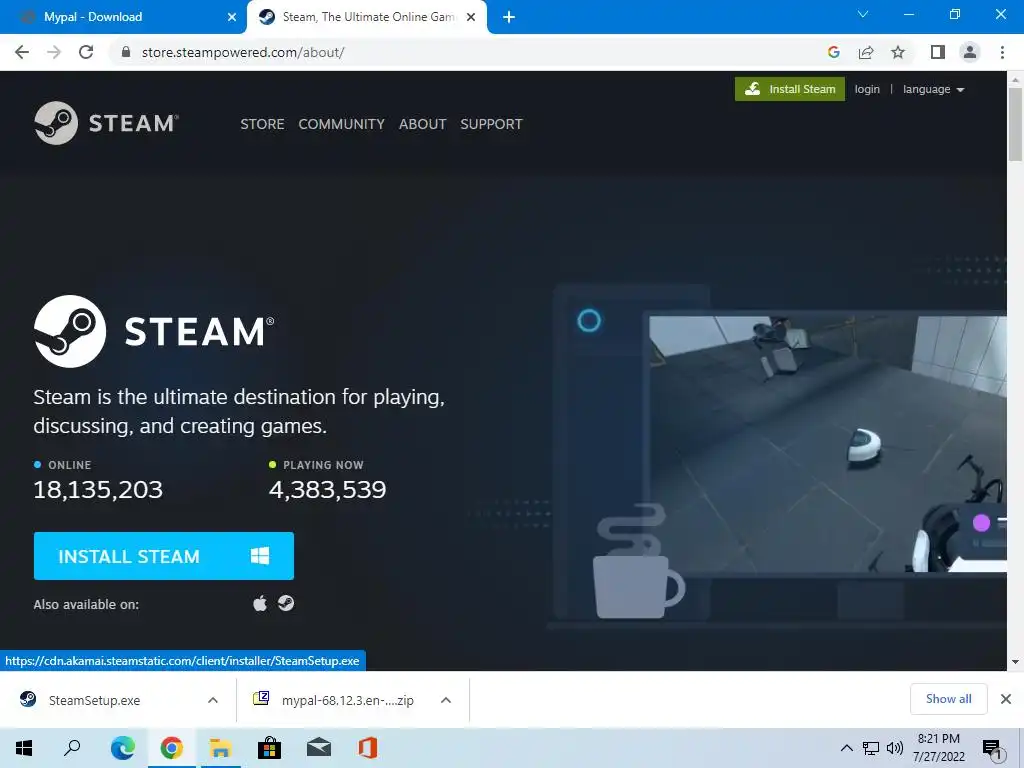Image resolution: width=1024 pixels, height=768 pixels.
Task: Click the online count 18,135,203
Action: coord(98,490)
